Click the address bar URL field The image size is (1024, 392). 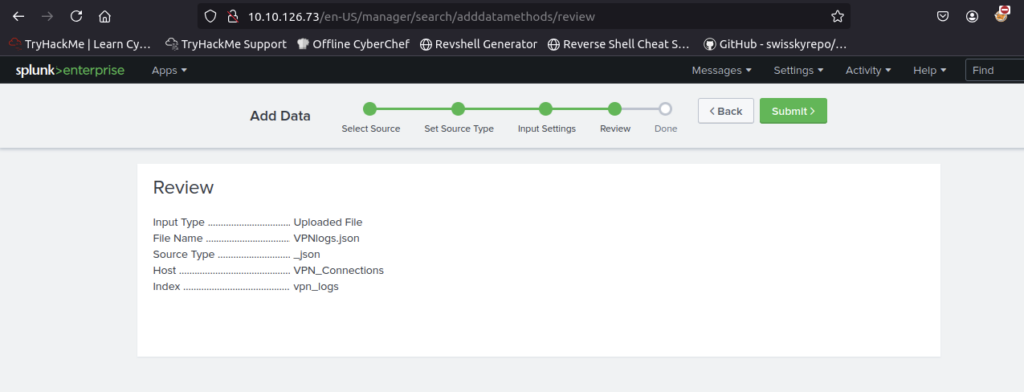pos(524,16)
